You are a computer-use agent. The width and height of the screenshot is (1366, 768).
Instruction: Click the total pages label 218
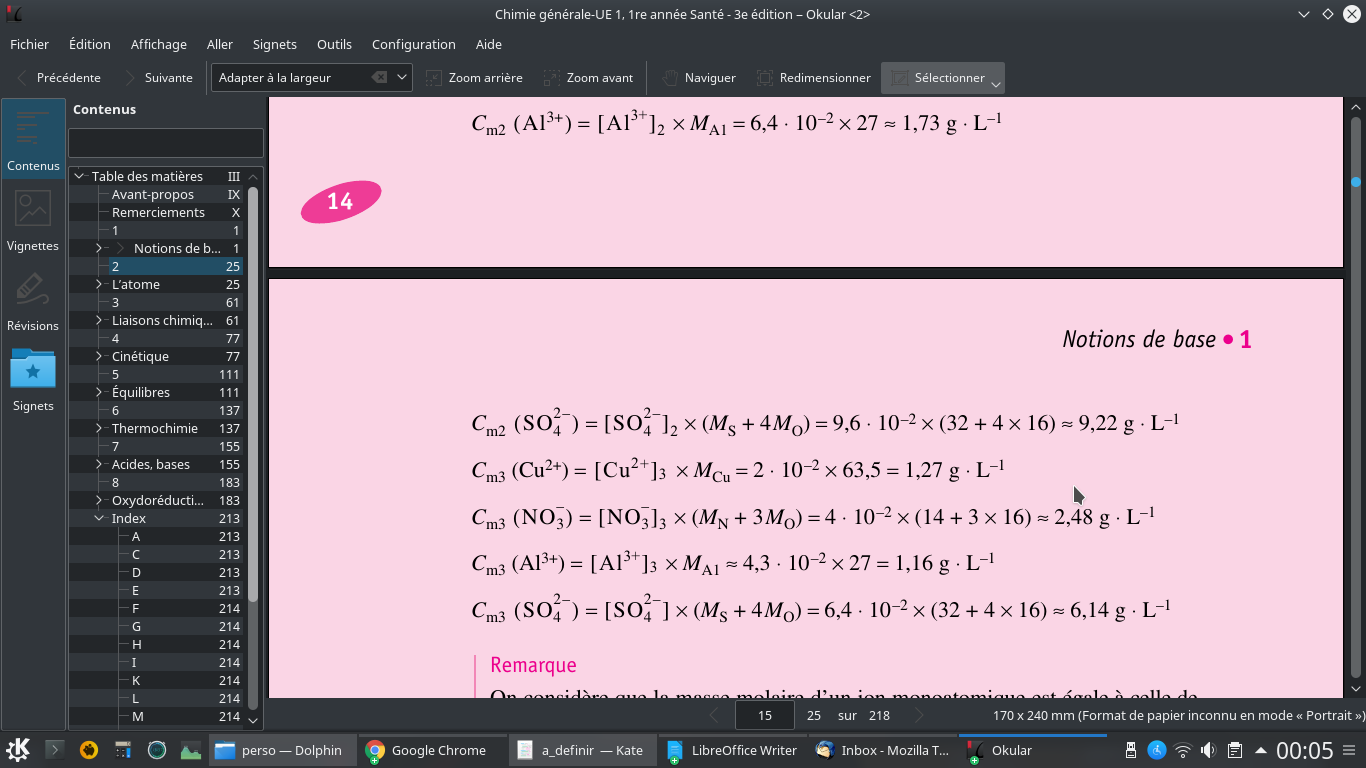[879, 715]
